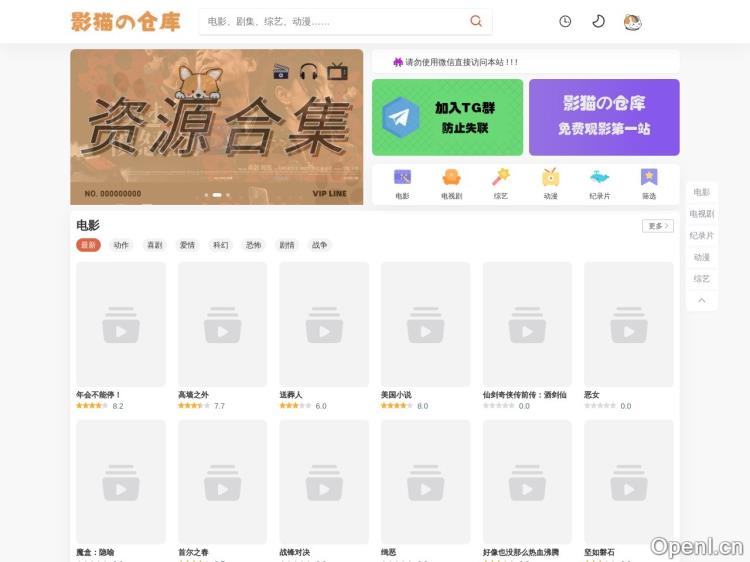Click the 电影 section heading
Screen dimensions: 750x562
(88, 225)
